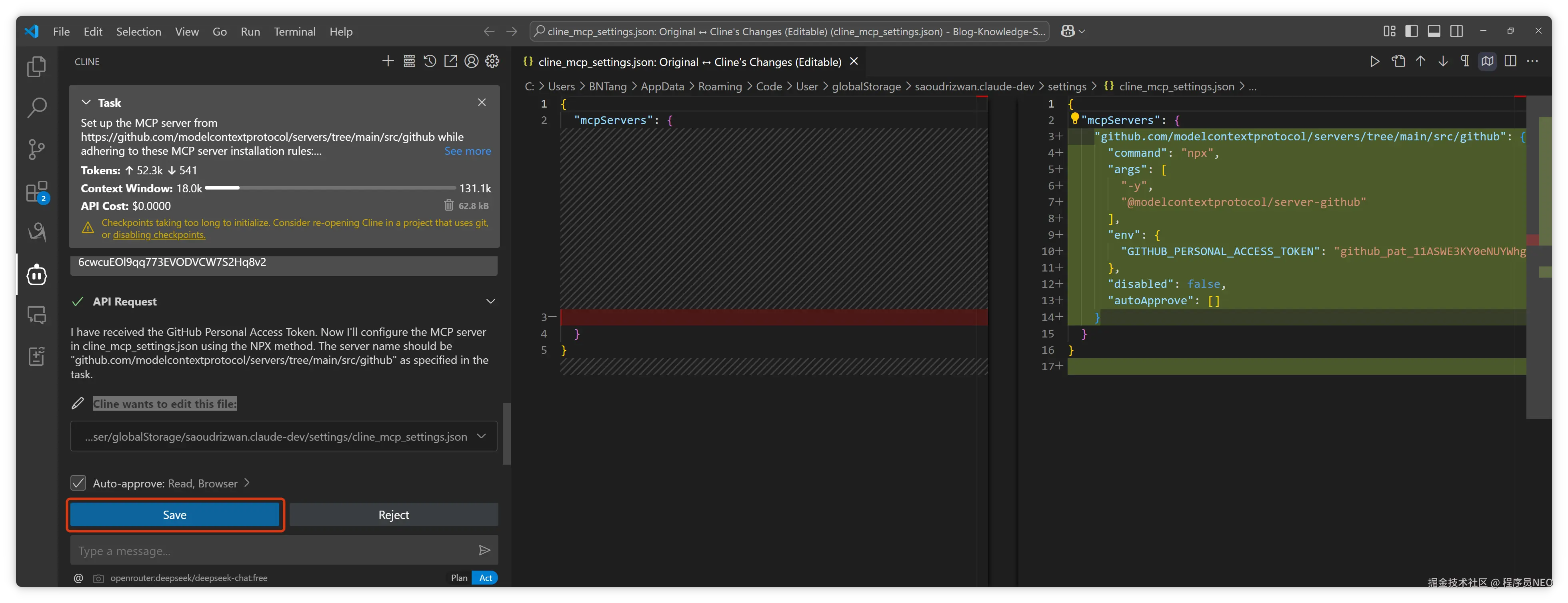
Task: Click Cline's MCP Servers icon
Action: coord(409,62)
